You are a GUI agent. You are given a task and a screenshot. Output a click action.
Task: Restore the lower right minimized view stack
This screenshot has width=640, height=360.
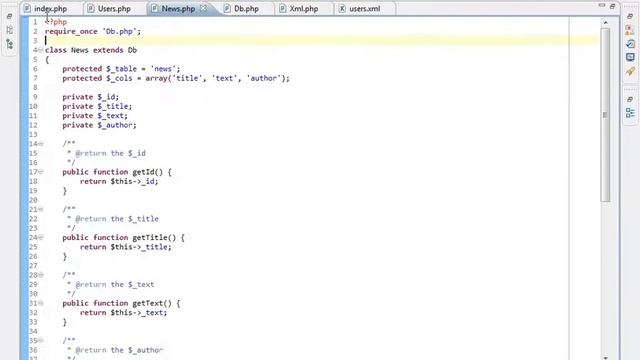630,99
